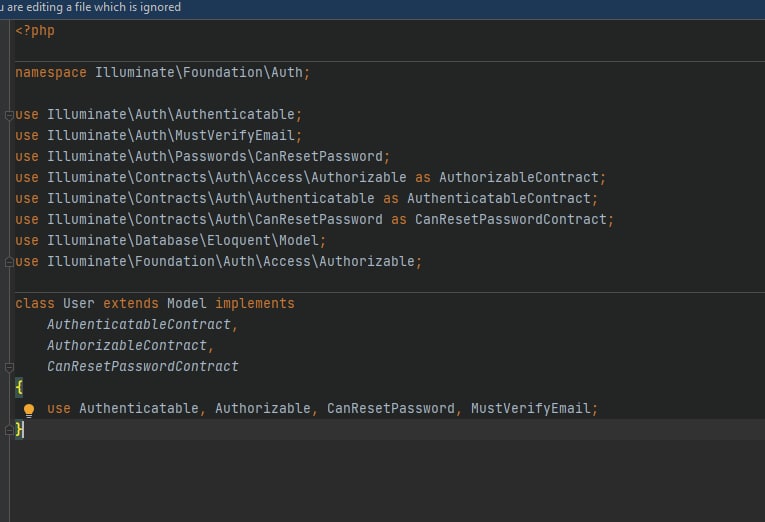Click Illuminate\Contracts\Auth\CanResetPassword import path

tap(215, 220)
